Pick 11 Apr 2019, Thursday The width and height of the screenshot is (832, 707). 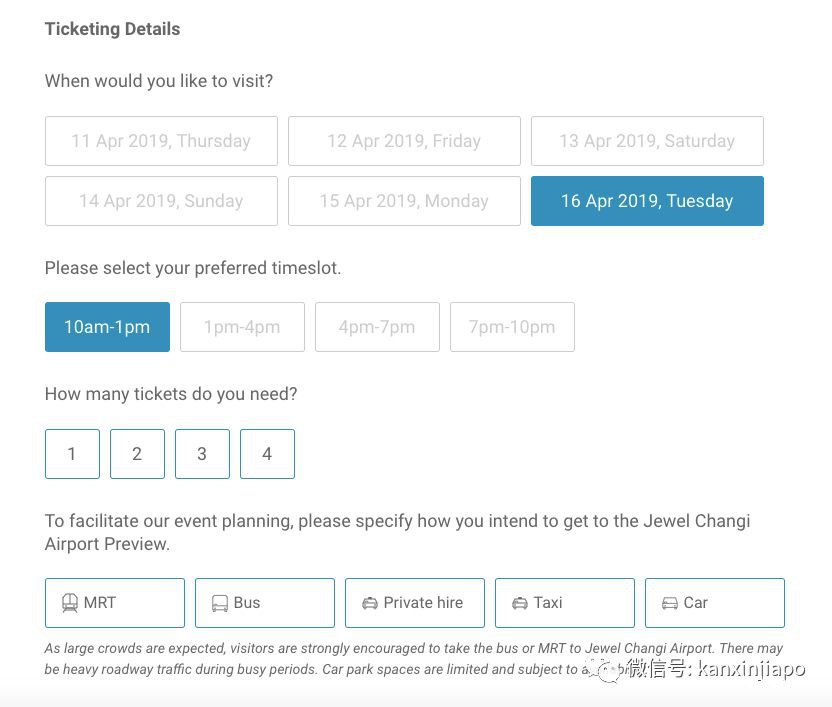tap(161, 141)
